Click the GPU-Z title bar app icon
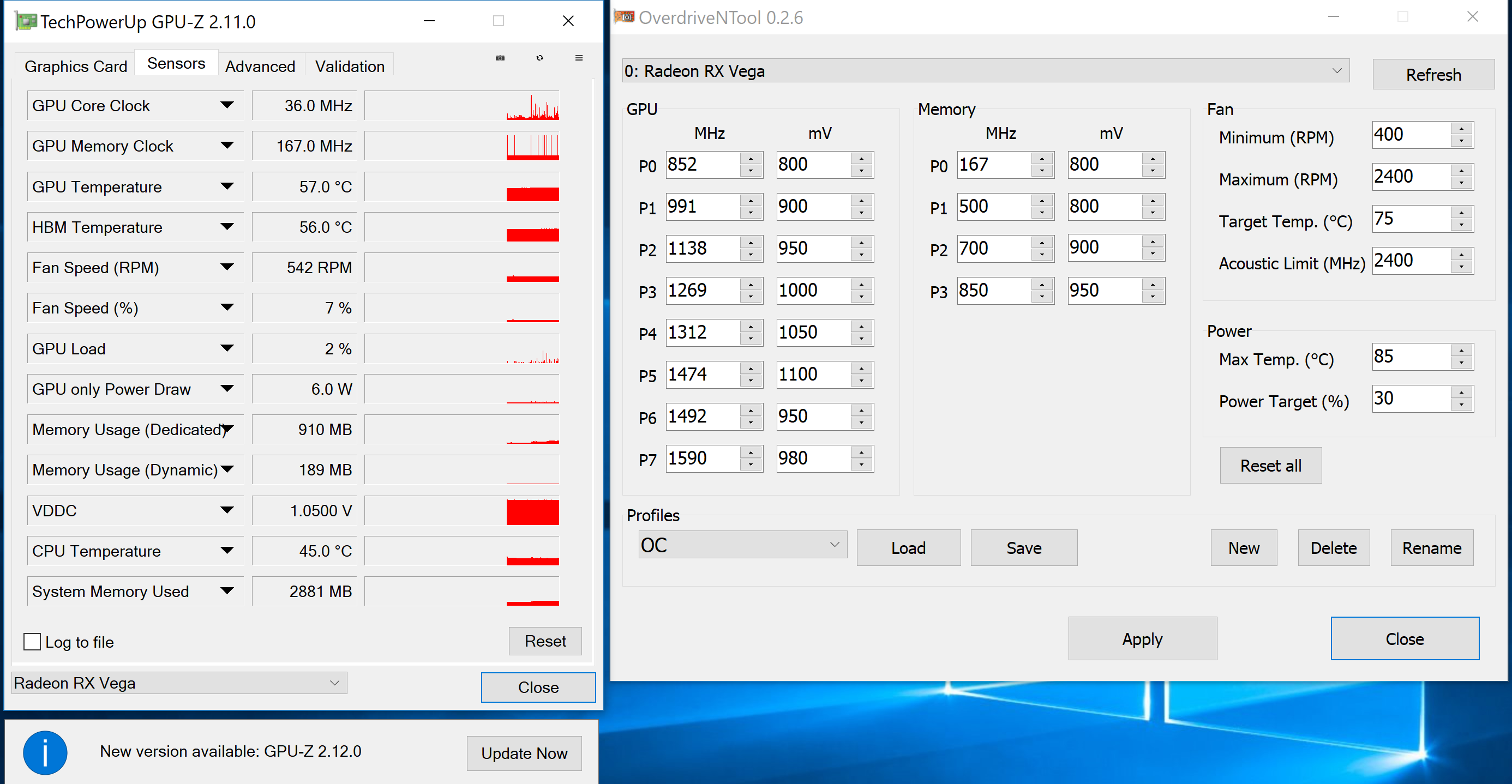The image size is (1512, 784). click(25, 22)
